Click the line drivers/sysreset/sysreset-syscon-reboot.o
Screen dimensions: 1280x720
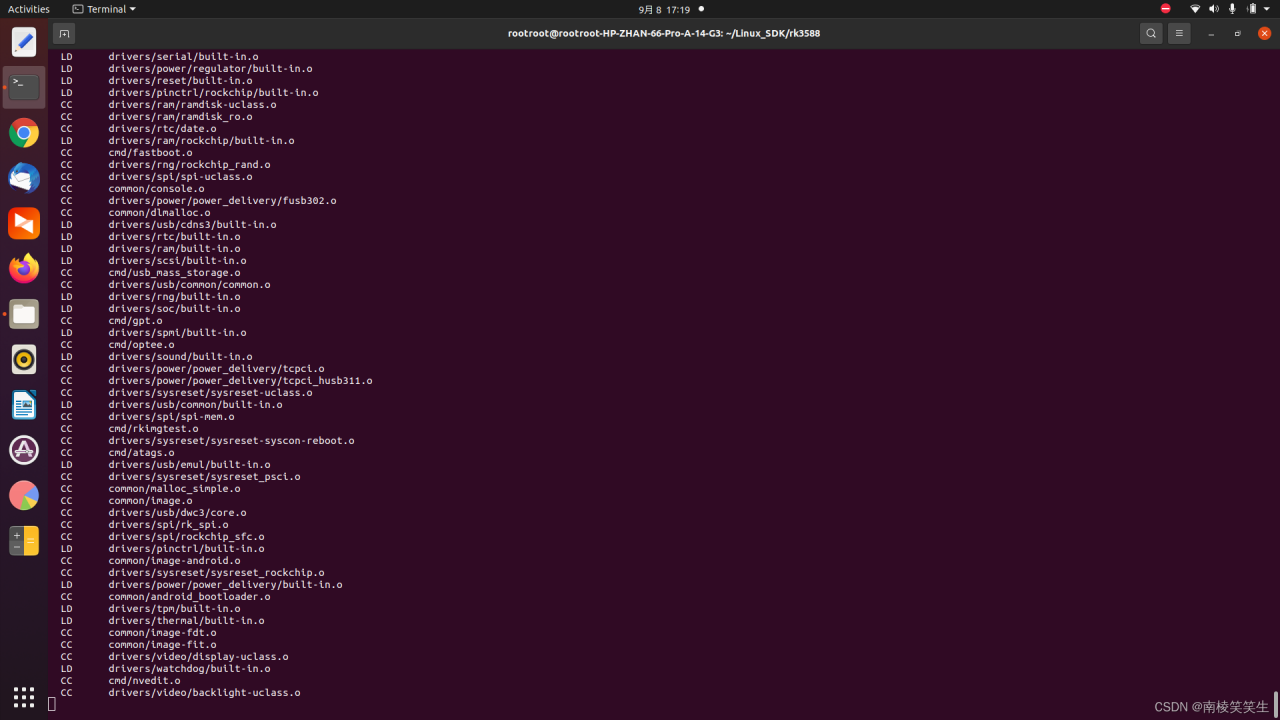point(232,441)
